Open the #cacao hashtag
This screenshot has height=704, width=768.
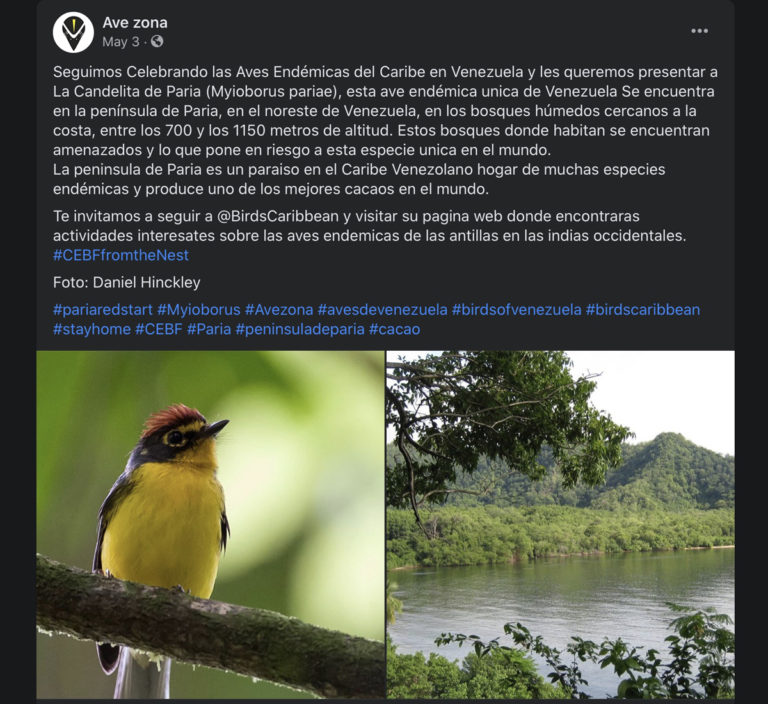394,329
